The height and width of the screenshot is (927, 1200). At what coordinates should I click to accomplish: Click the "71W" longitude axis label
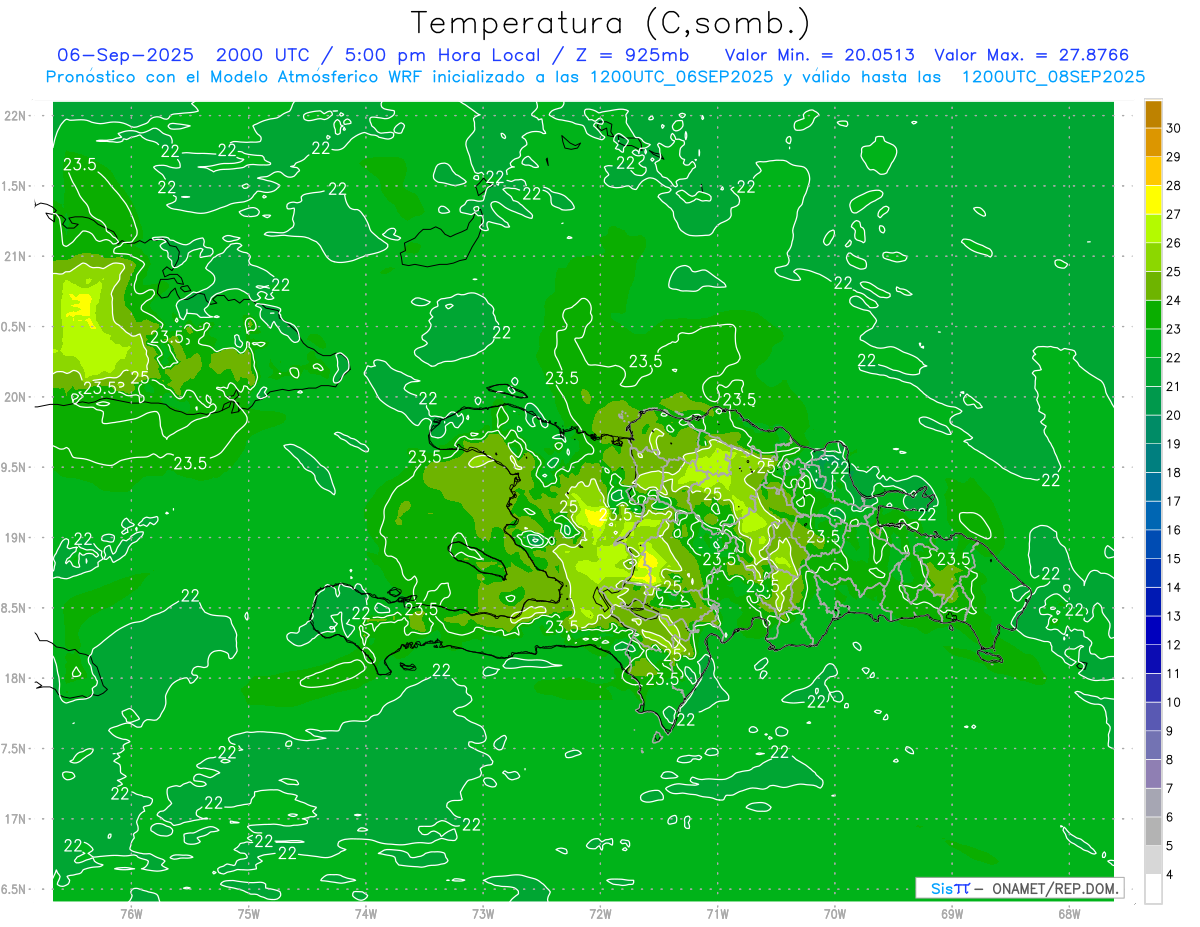(x=717, y=913)
